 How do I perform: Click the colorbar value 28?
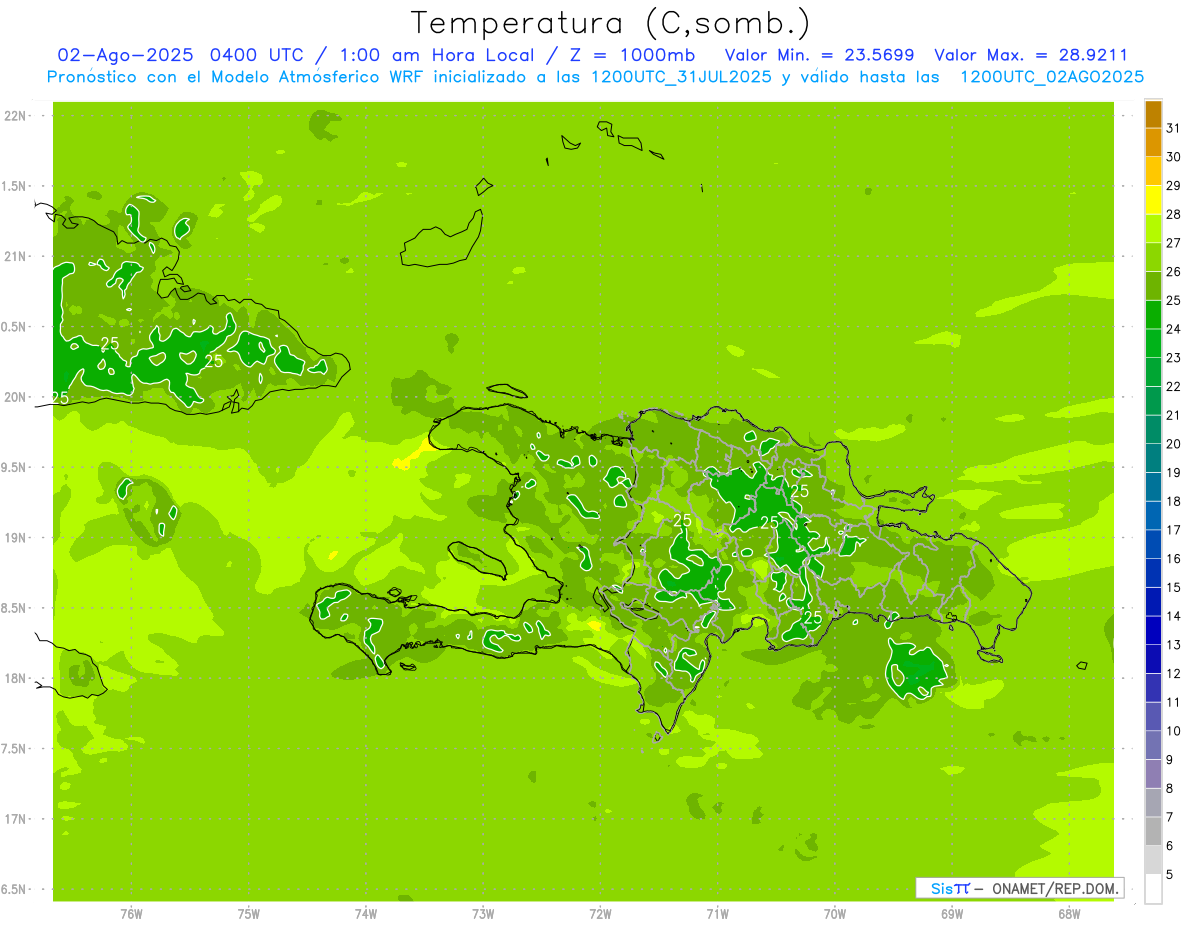[1174, 214]
